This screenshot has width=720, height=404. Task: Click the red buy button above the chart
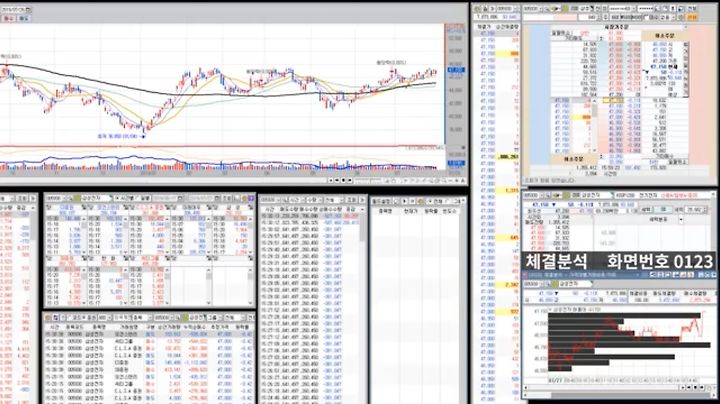[x=8, y=18]
